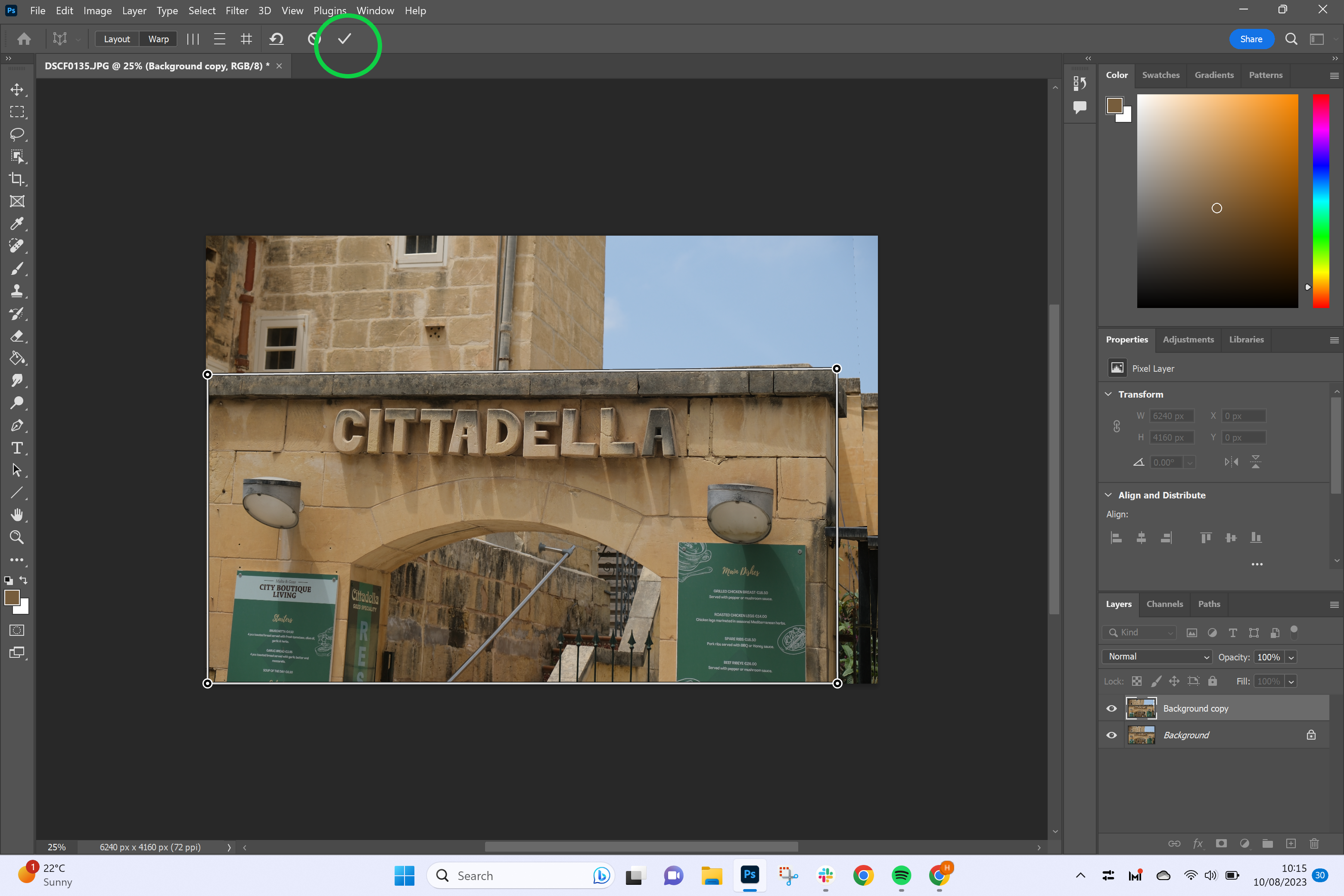Select the Lasso tool

17,134
